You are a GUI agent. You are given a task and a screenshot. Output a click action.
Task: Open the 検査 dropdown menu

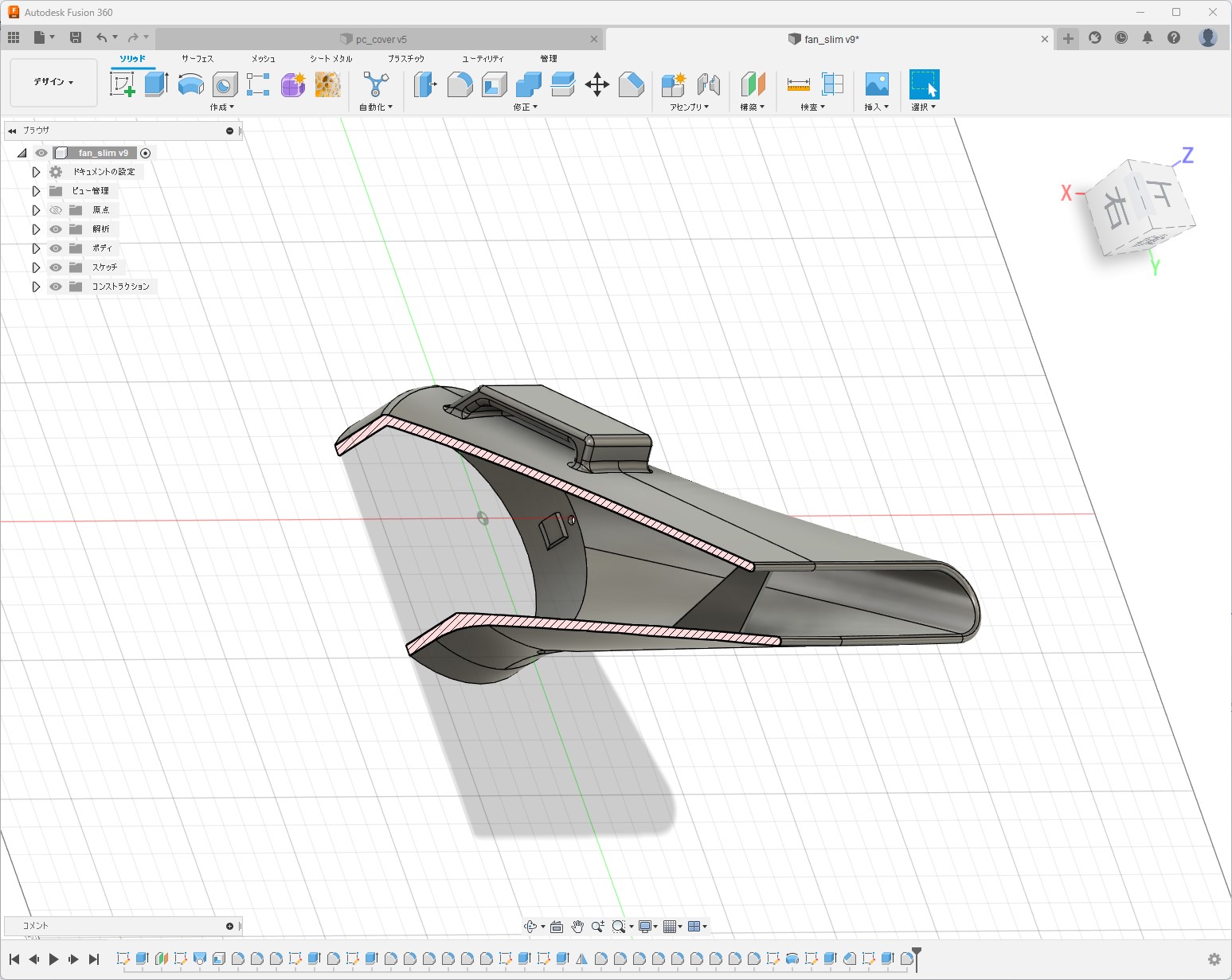click(x=813, y=107)
